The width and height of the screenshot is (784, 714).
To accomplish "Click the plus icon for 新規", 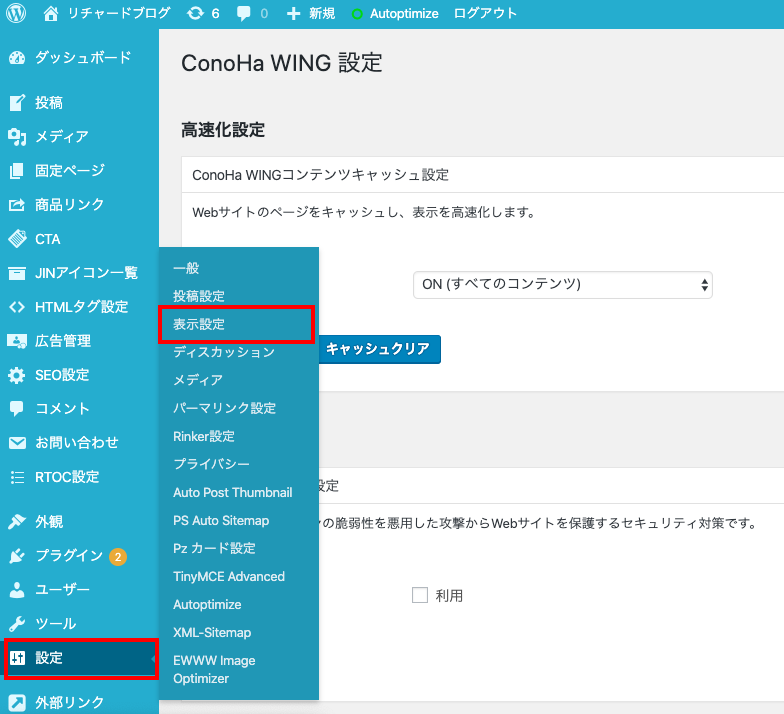I will [x=294, y=14].
